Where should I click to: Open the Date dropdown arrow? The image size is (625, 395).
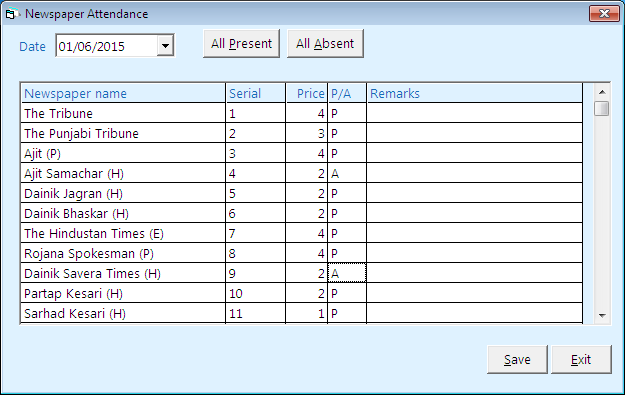(x=165, y=46)
